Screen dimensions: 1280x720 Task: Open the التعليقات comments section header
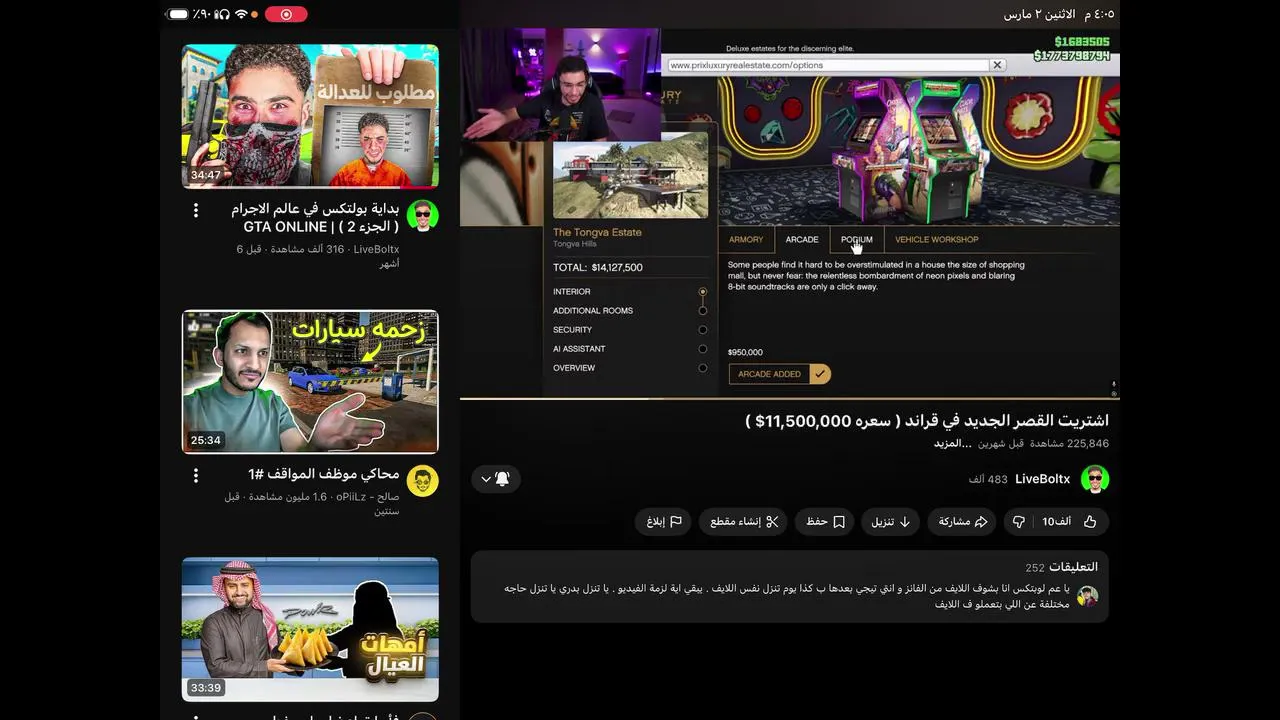pos(1073,567)
